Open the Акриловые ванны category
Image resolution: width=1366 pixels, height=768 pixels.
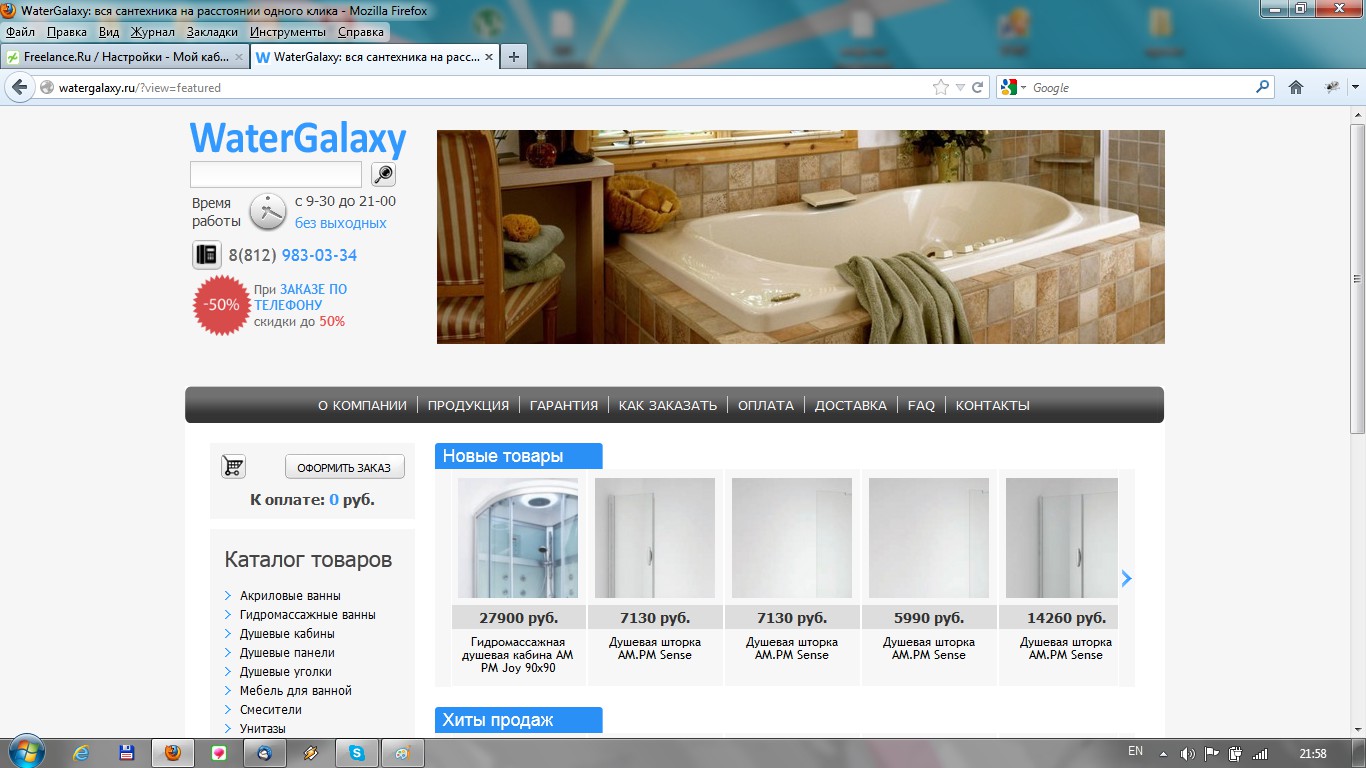[x=290, y=596]
